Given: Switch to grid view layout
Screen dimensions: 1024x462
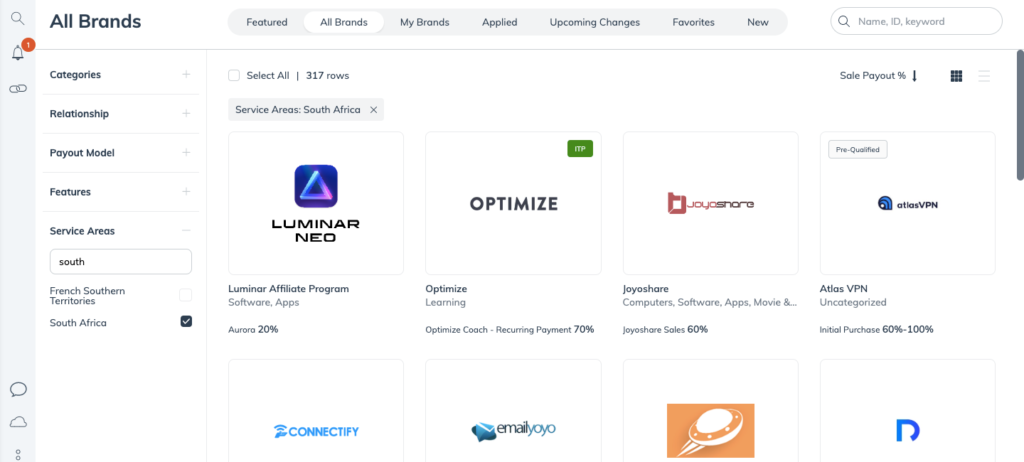Looking at the screenshot, I should 956,76.
